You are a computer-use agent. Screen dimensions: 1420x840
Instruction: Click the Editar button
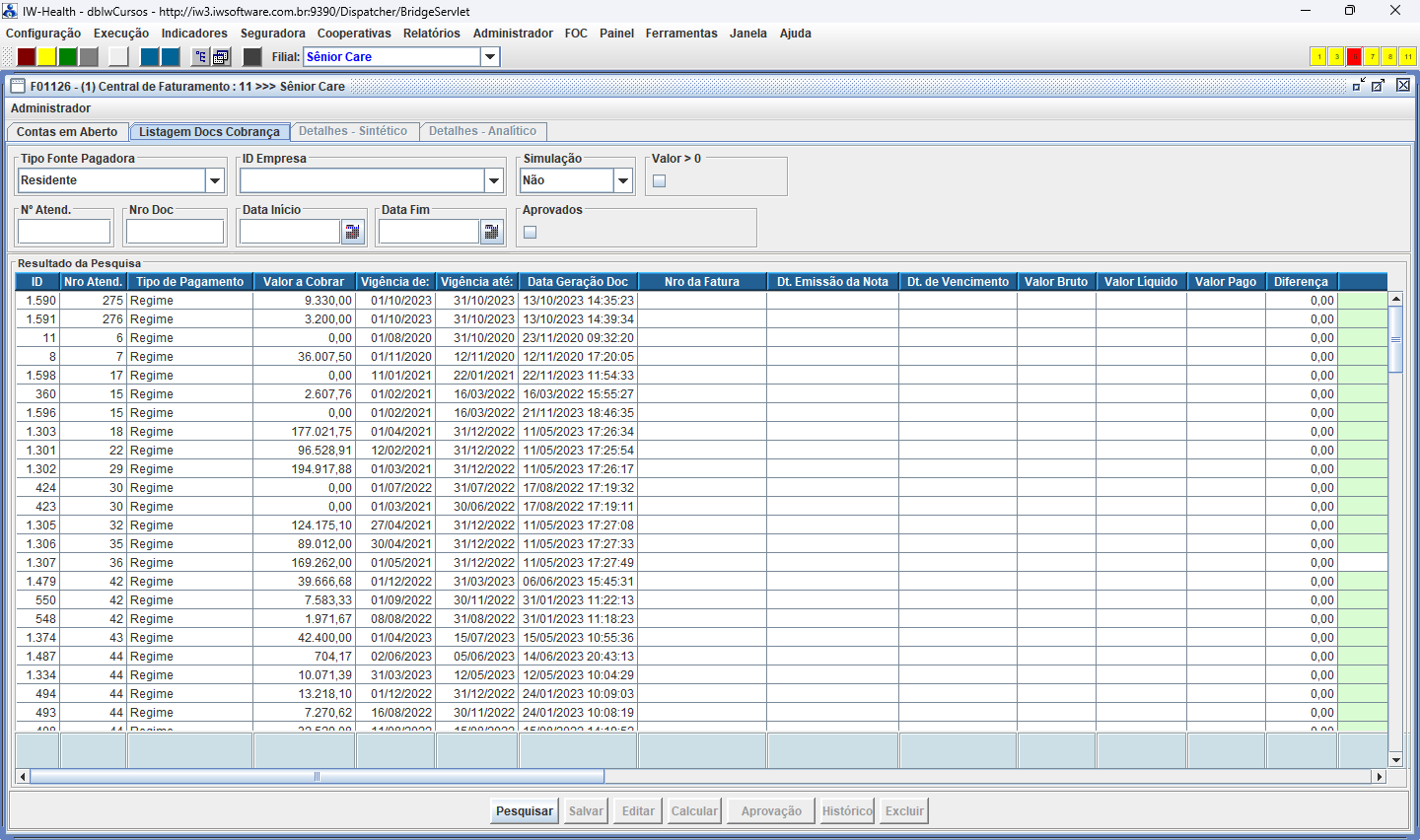coord(638,811)
